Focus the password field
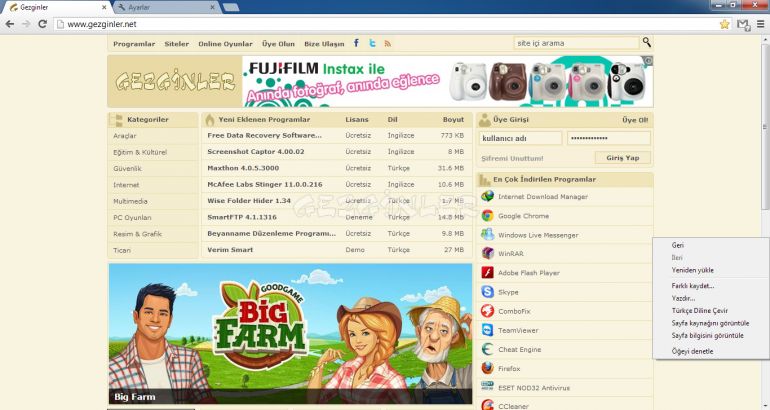770x410 pixels. click(x=609, y=138)
